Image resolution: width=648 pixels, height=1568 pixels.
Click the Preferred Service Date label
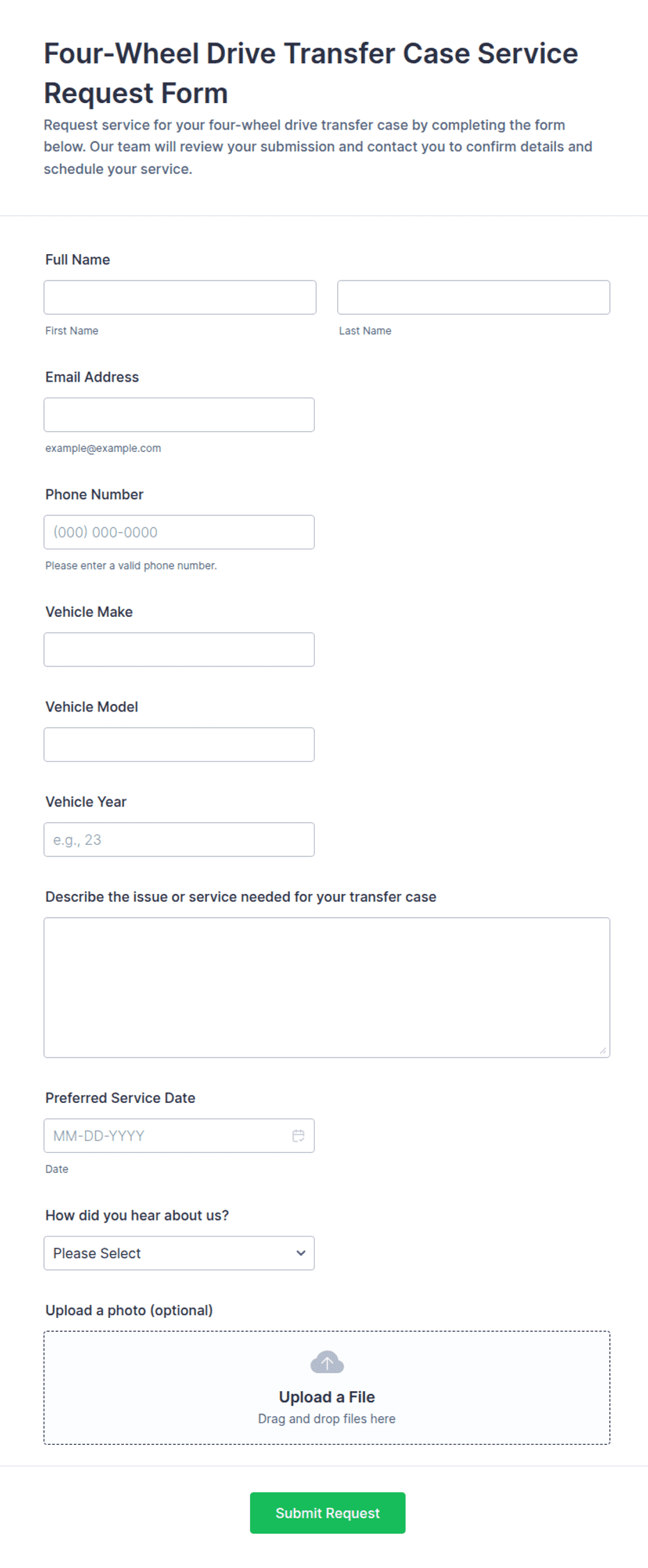(121, 1098)
